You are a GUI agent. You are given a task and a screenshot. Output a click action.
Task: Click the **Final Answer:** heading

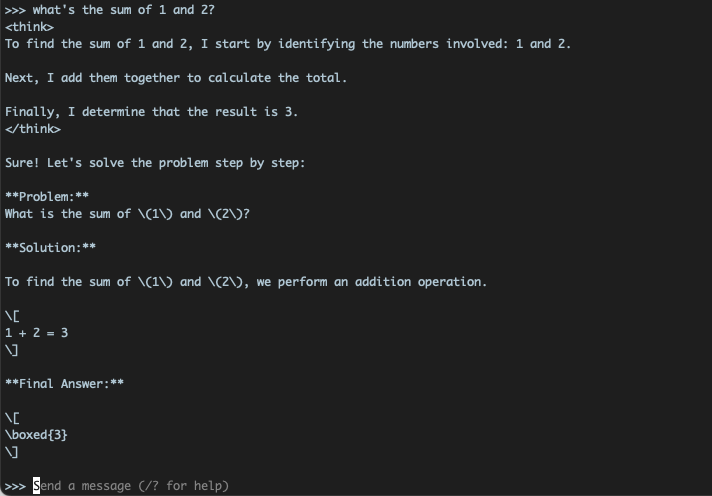point(65,384)
